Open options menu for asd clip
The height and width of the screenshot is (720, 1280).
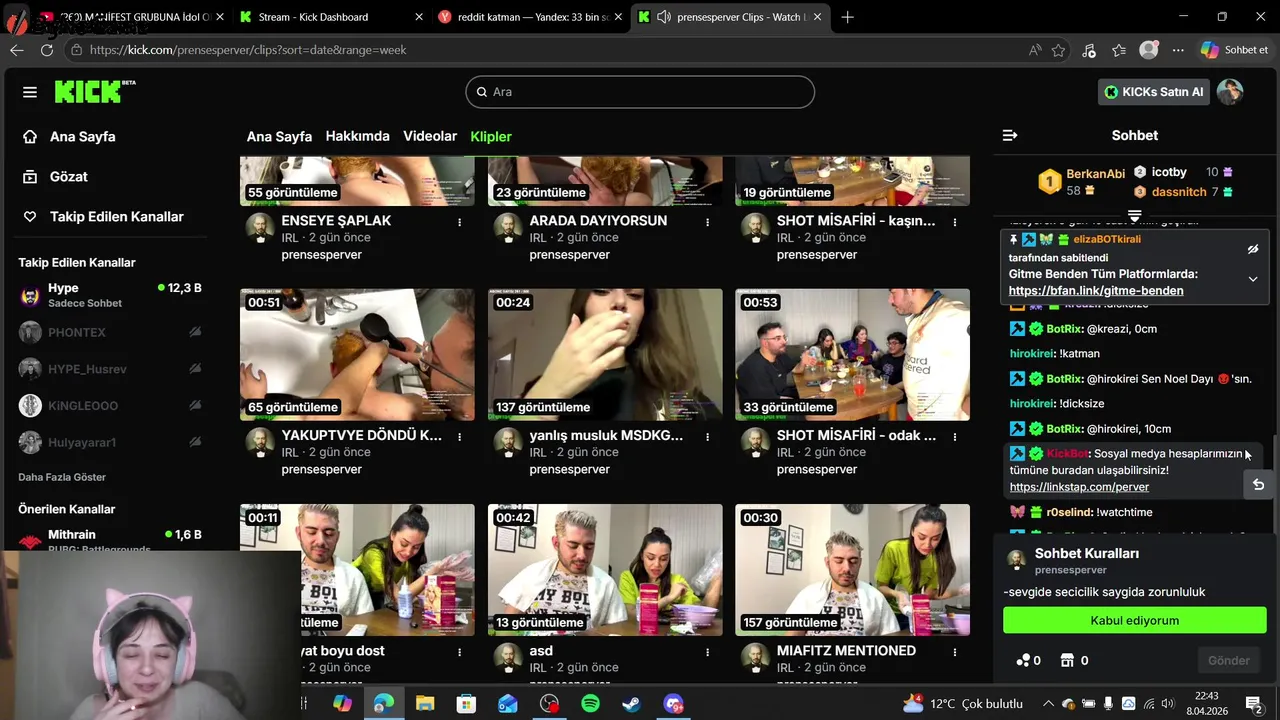pyautogui.click(x=707, y=652)
